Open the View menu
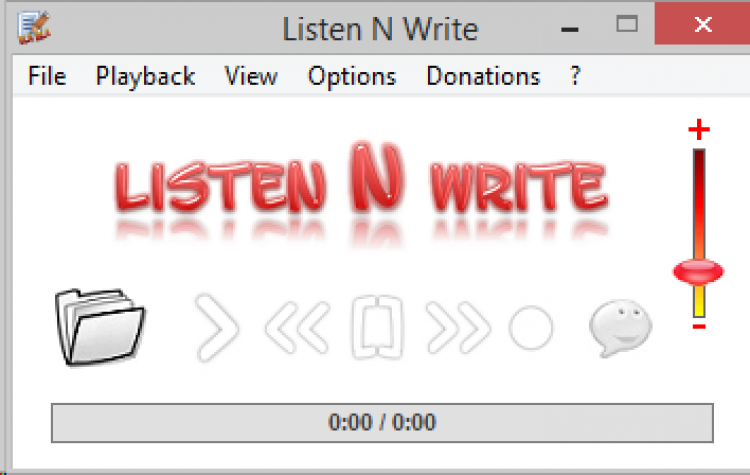Viewport: 750px width, 475px height. pyautogui.click(x=251, y=76)
